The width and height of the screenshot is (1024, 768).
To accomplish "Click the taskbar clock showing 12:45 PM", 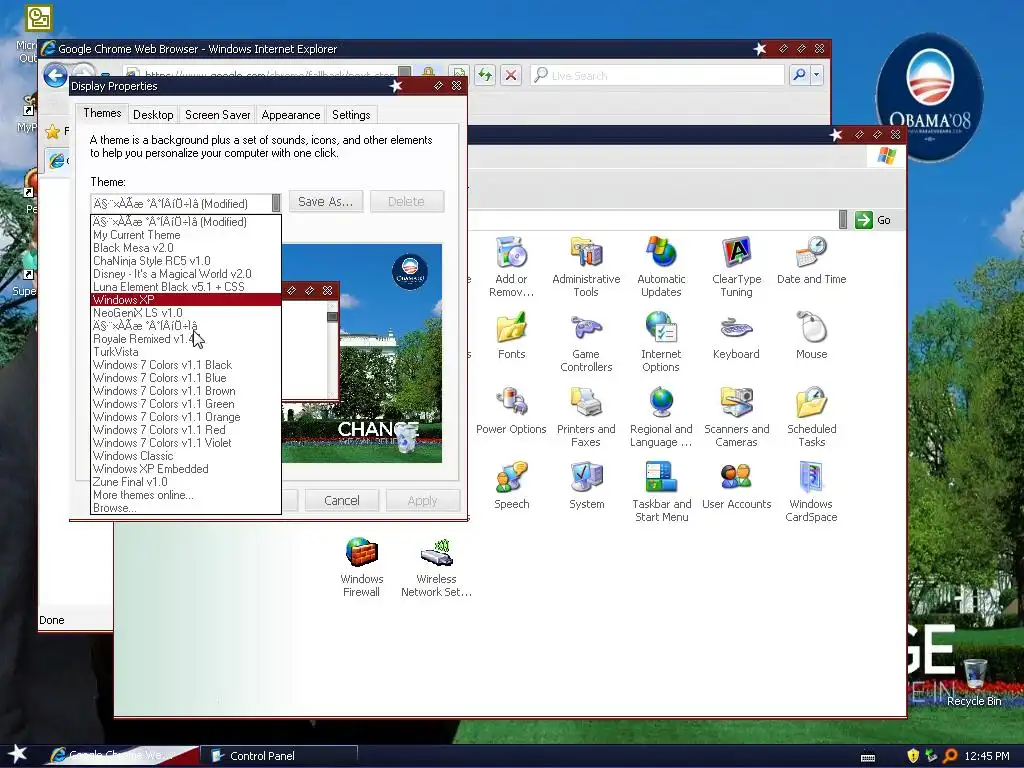I will coord(987,756).
